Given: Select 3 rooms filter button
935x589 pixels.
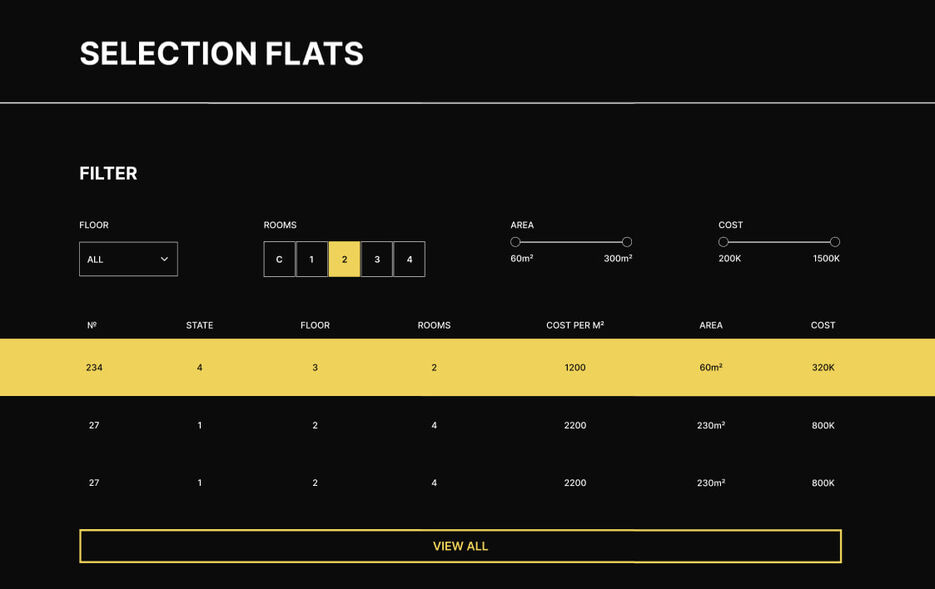Looking at the screenshot, I should pos(377,259).
